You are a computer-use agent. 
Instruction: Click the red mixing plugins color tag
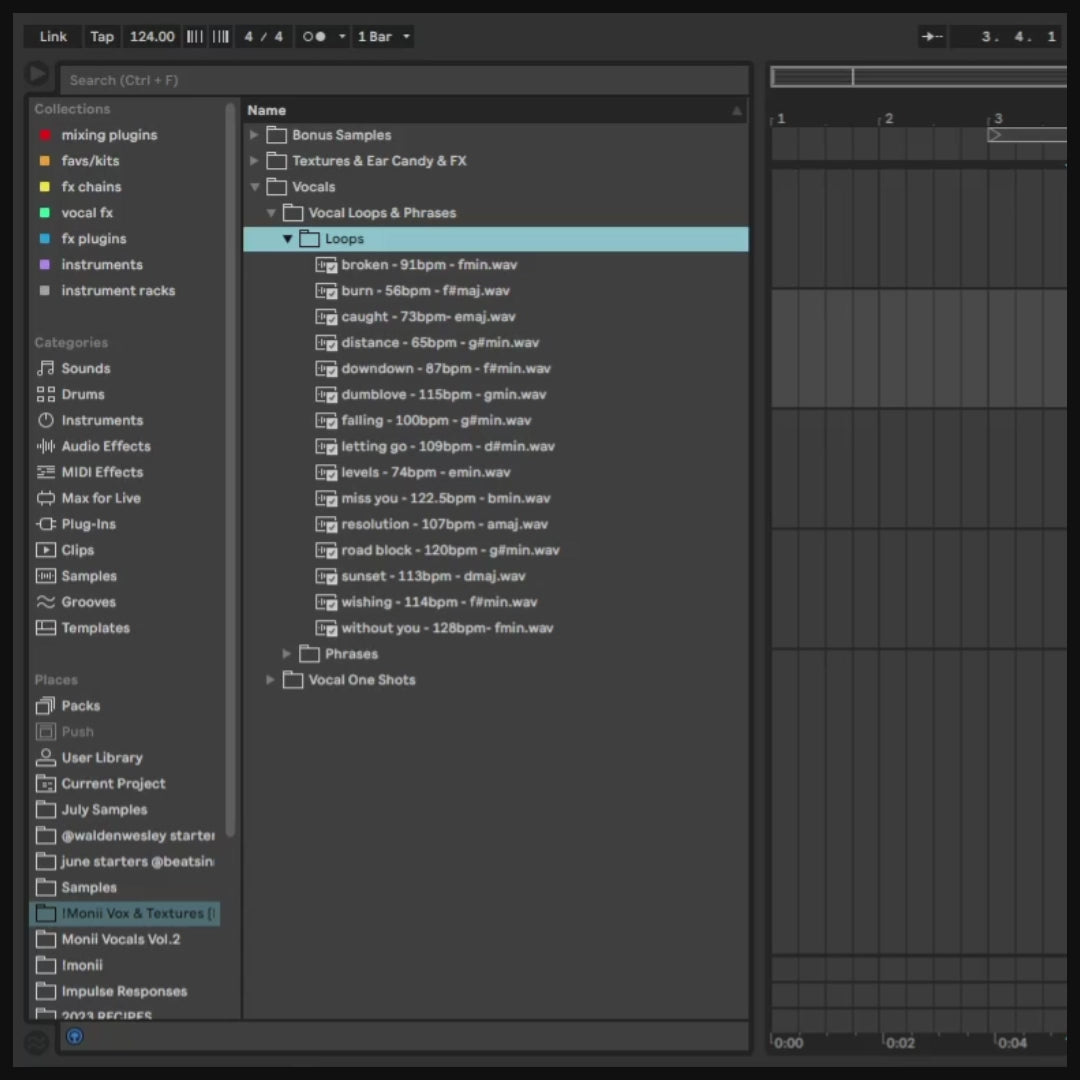pyautogui.click(x=44, y=135)
